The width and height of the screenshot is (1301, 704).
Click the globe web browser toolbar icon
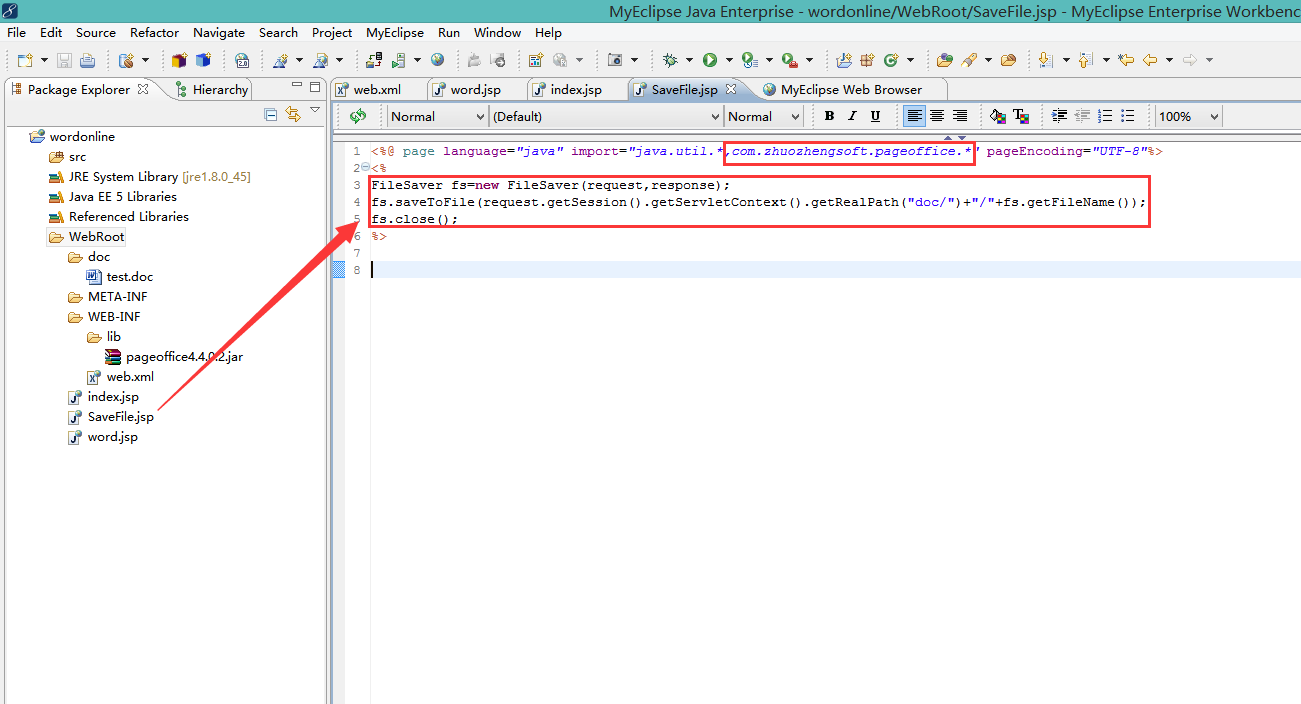click(x=438, y=60)
